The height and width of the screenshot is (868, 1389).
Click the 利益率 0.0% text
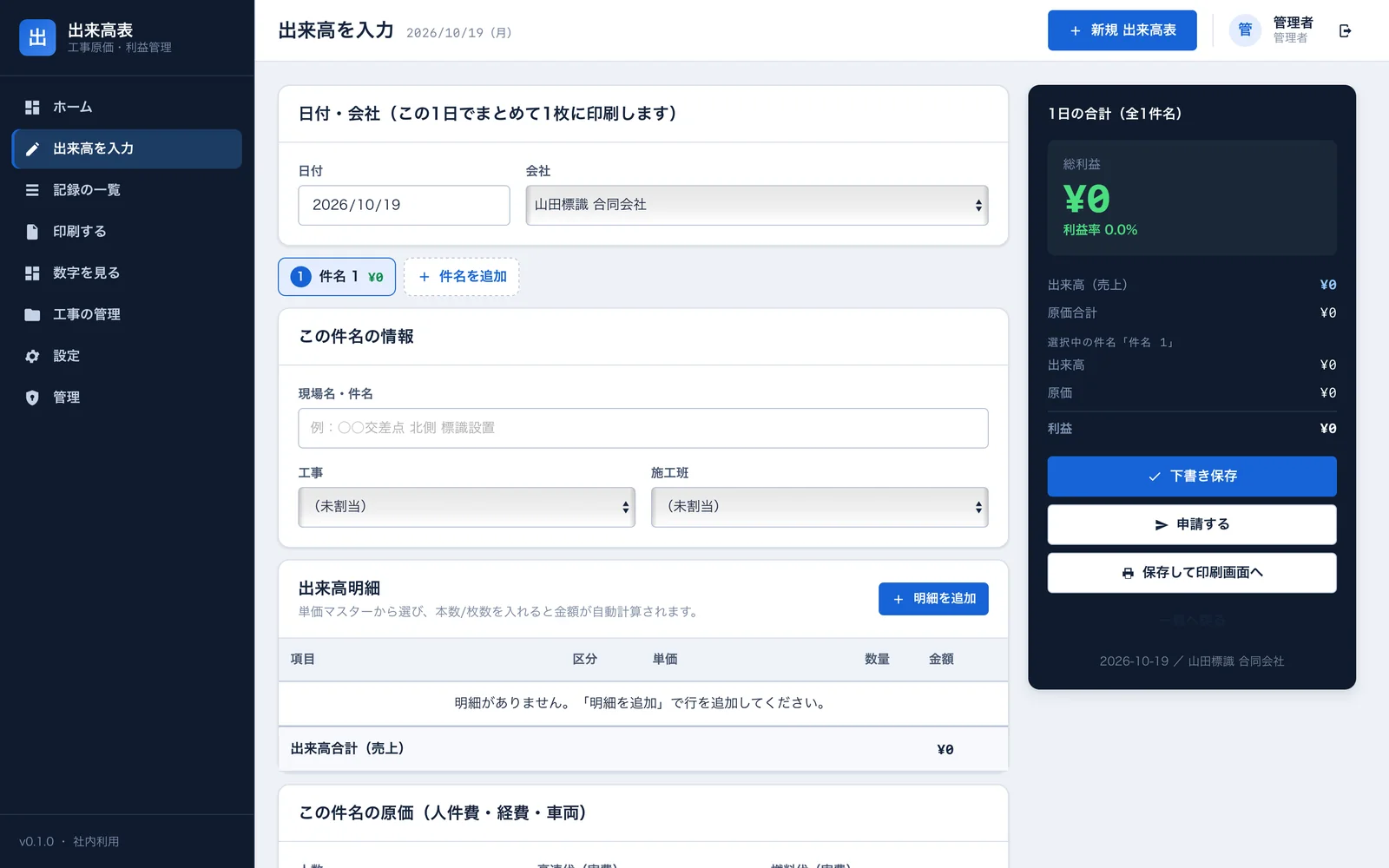coord(1100,230)
